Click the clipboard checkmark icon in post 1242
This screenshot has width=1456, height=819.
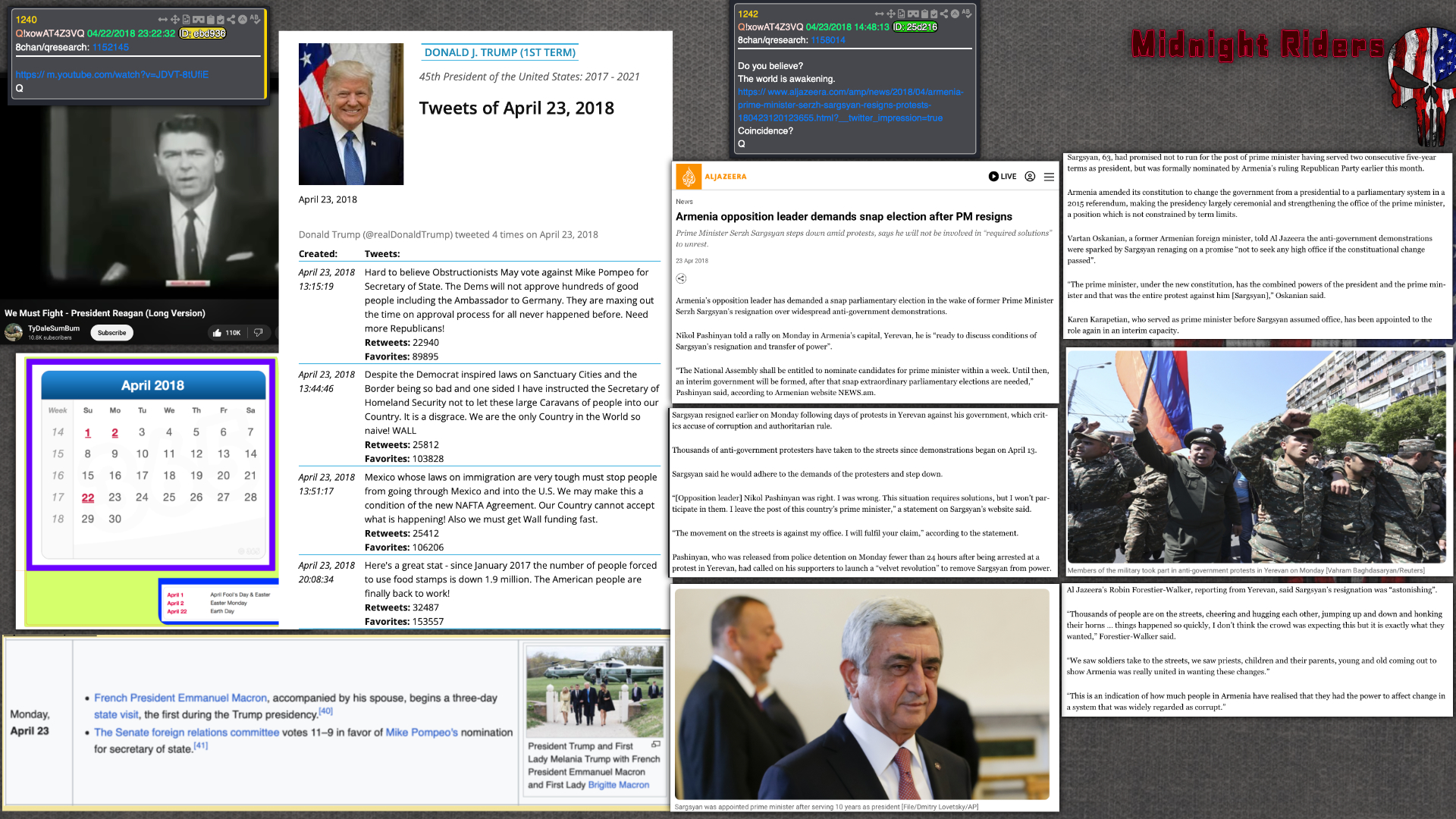click(934, 14)
